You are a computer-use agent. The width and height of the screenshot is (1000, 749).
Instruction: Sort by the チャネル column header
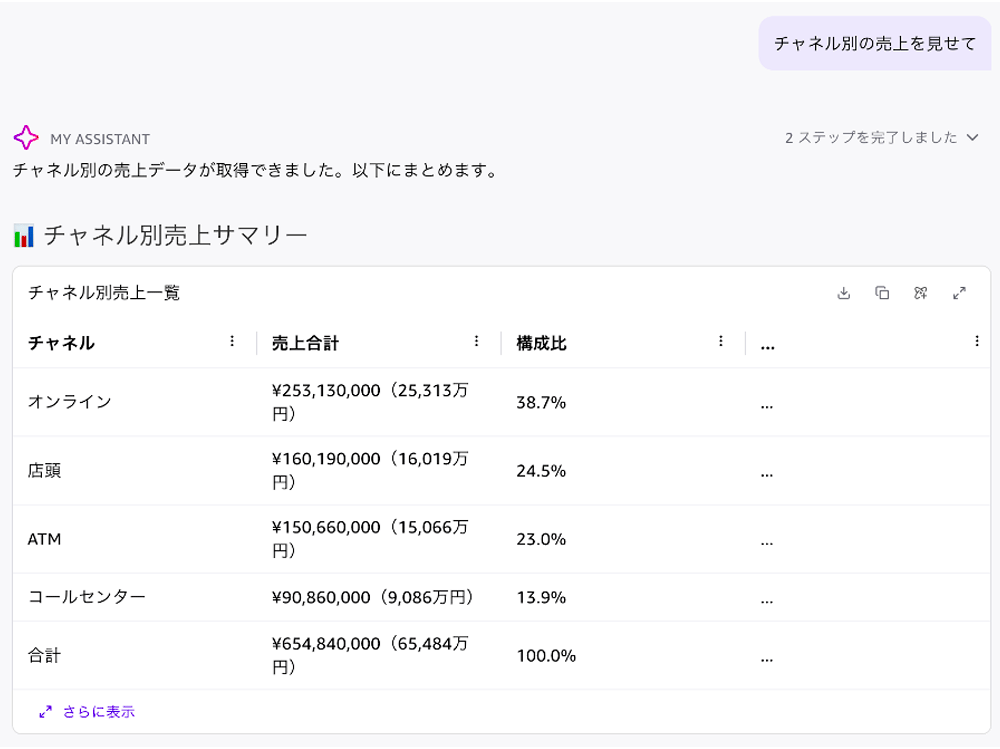pyautogui.click(x=61, y=343)
